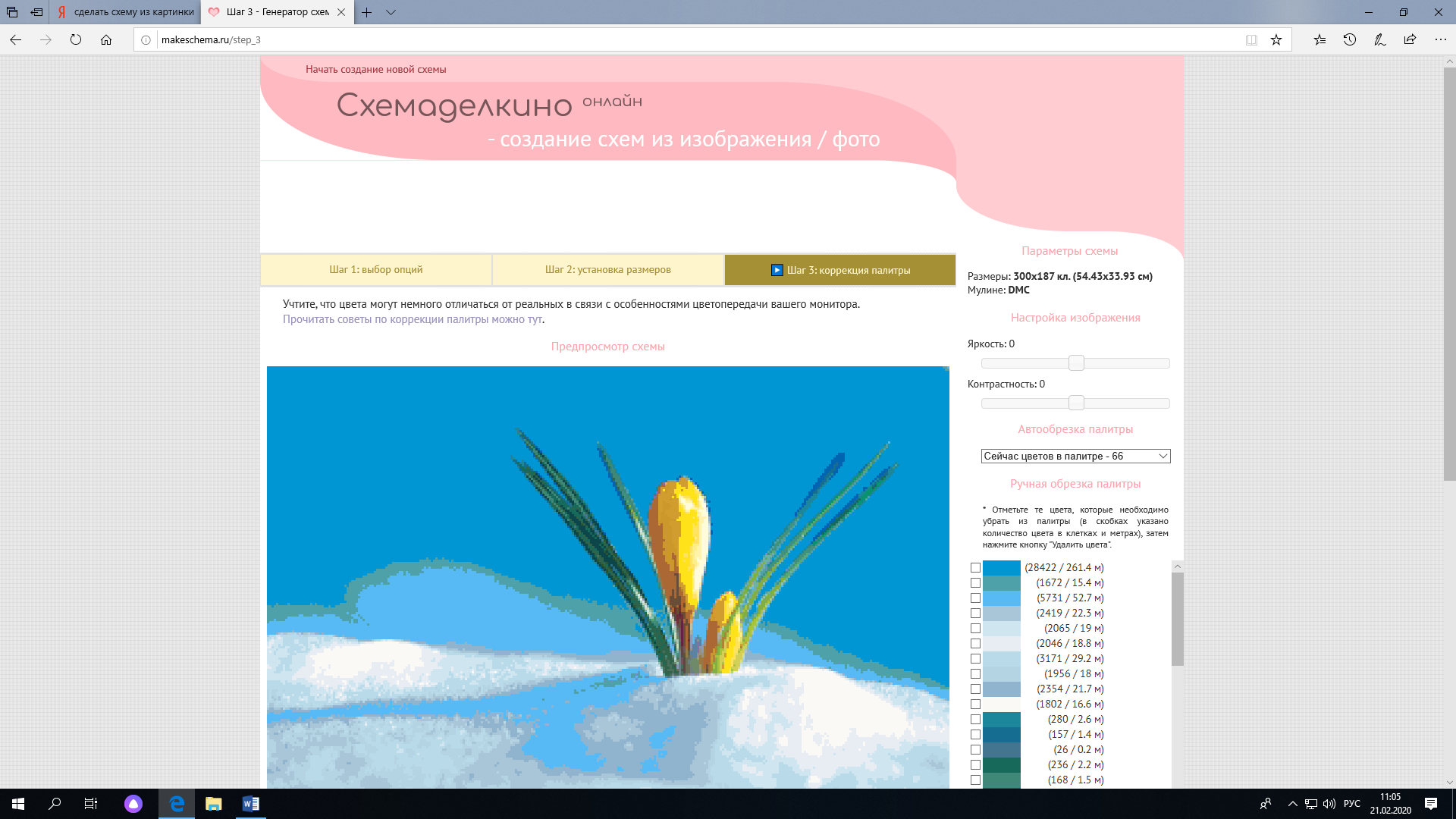Open Word from the taskbar
The height and width of the screenshot is (819, 1456).
tap(250, 804)
